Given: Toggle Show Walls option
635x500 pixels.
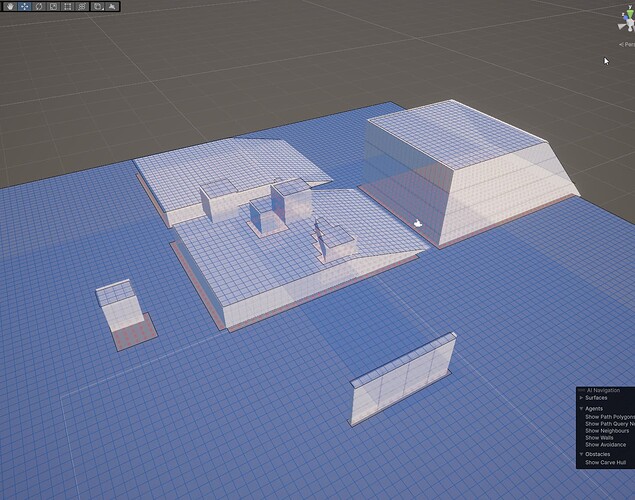Looking at the screenshot, I should [x=599, y=438].
